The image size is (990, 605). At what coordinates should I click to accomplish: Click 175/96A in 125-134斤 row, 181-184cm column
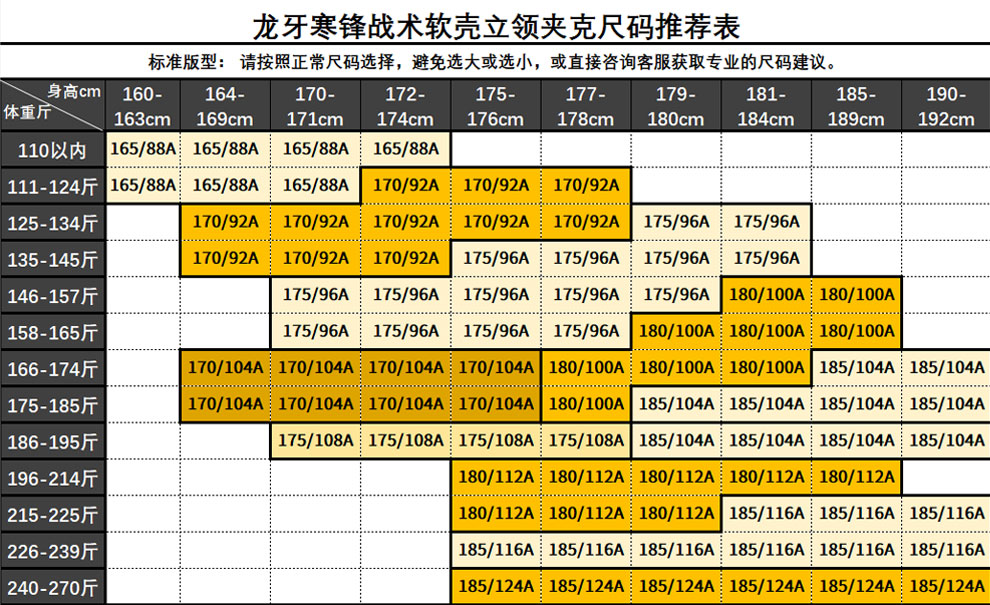pos(766,222)
